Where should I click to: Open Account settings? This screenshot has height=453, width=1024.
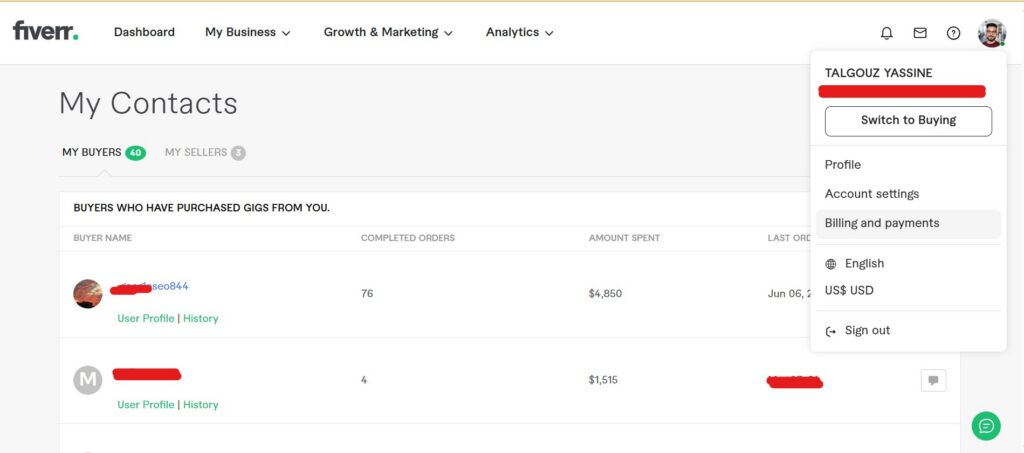coord(872,194)
